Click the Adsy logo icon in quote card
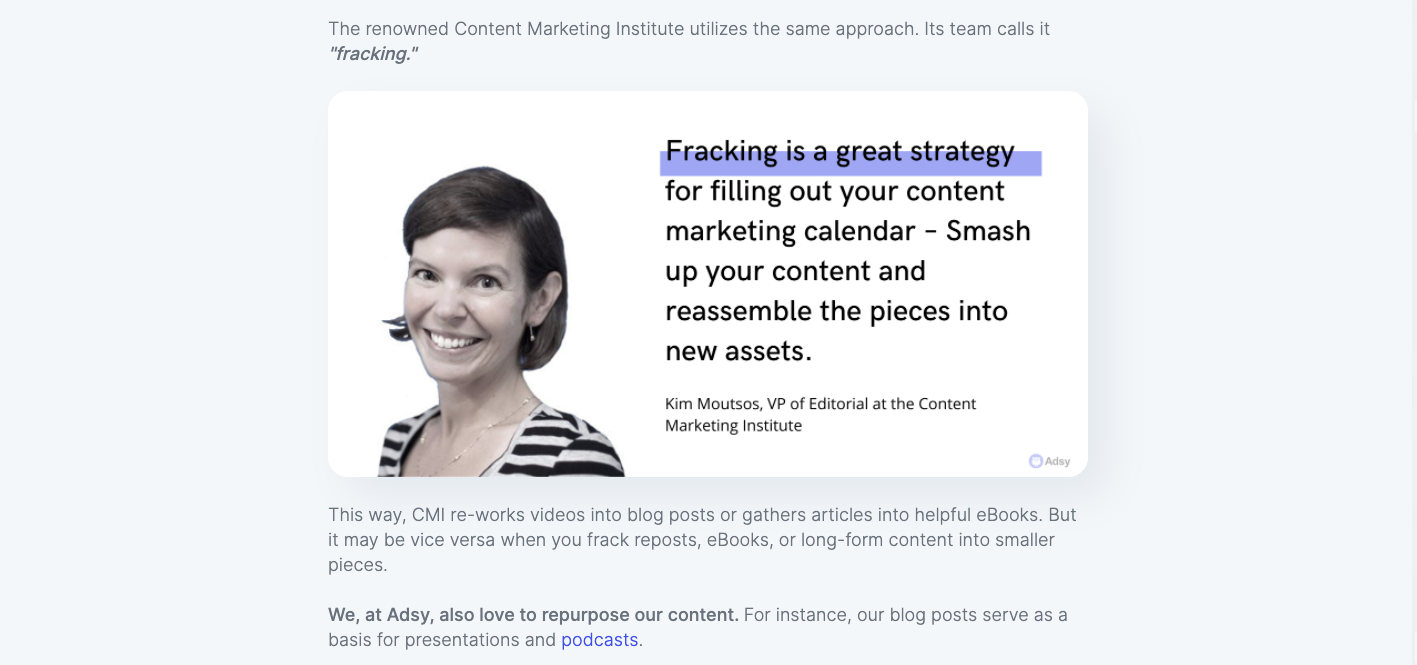The height and width of the screenshot is (665, 1417). (x=1036, y=461)
